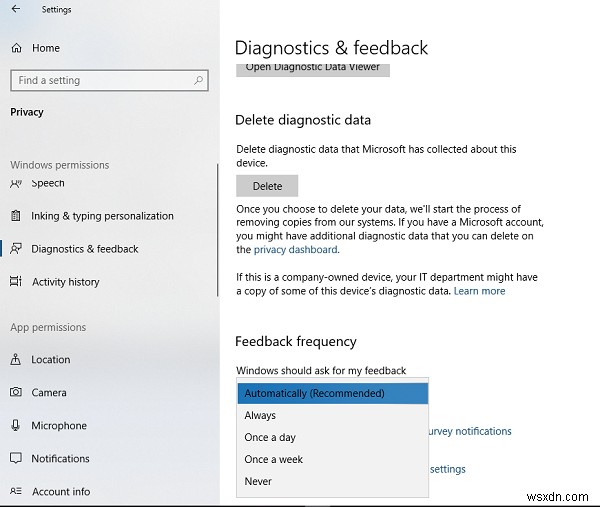
Task: Open Speech settings in sidebar
Action: 48,183
